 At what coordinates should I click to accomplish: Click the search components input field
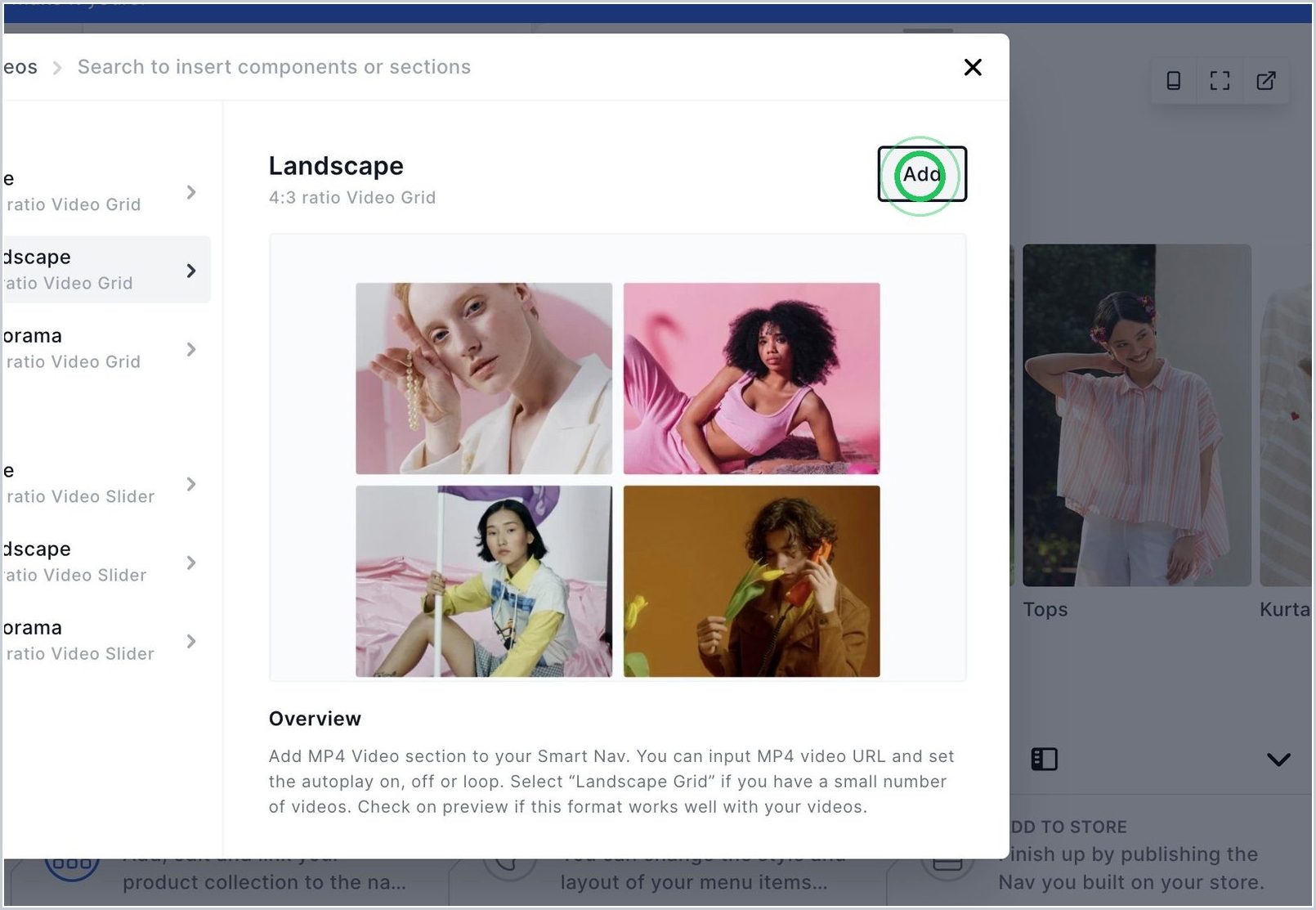click(274, 67)
